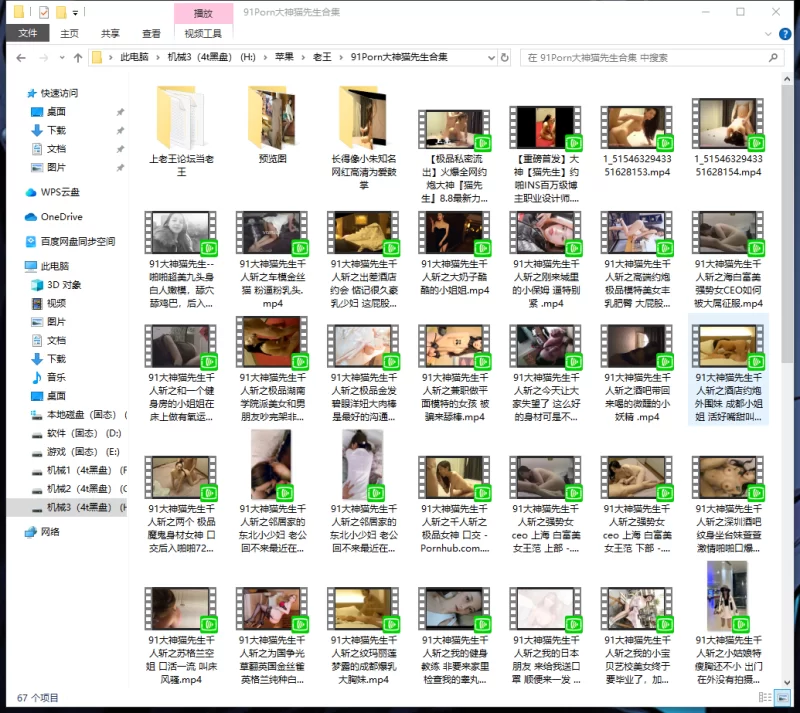This screenshot has height=713, width=800.
Task: Select 机械1 (4t黑盘) drive
Action: (x=79, y=470)
